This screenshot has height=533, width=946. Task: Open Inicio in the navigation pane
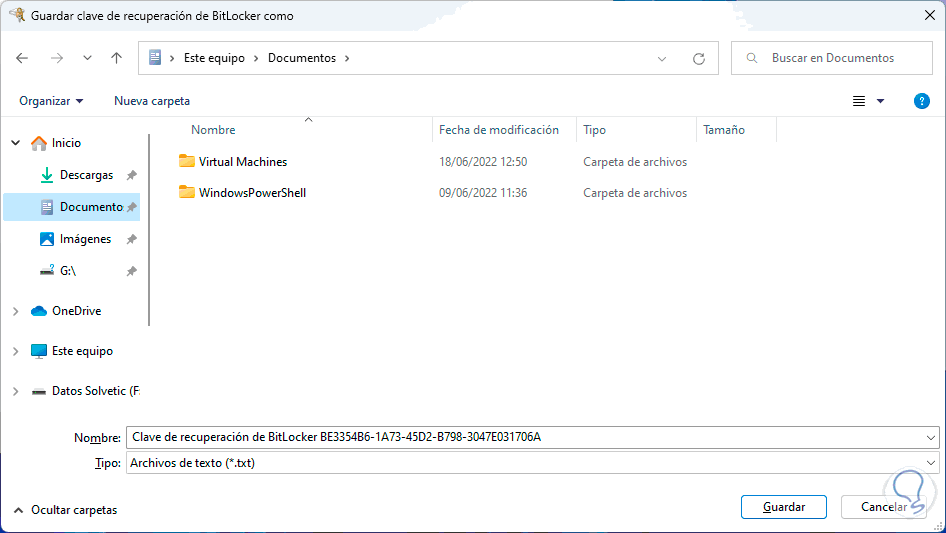click(x=66, y=143)
